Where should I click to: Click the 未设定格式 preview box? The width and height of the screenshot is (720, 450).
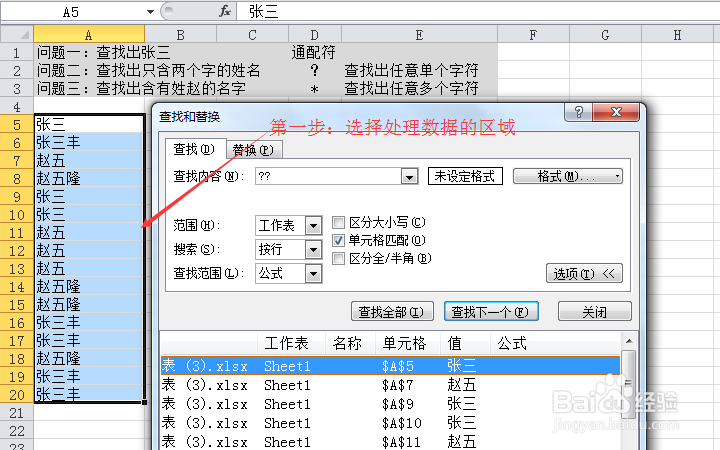465,176
